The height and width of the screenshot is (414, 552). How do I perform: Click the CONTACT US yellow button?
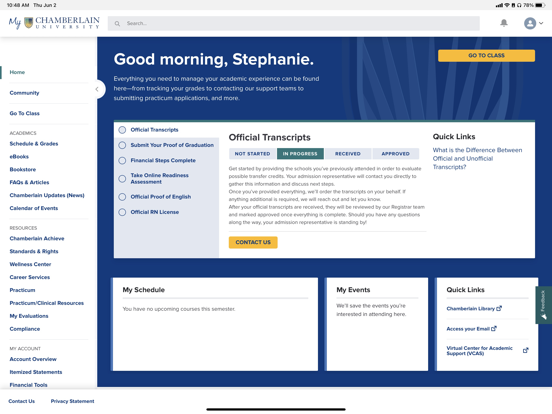(x=253, y=242)
